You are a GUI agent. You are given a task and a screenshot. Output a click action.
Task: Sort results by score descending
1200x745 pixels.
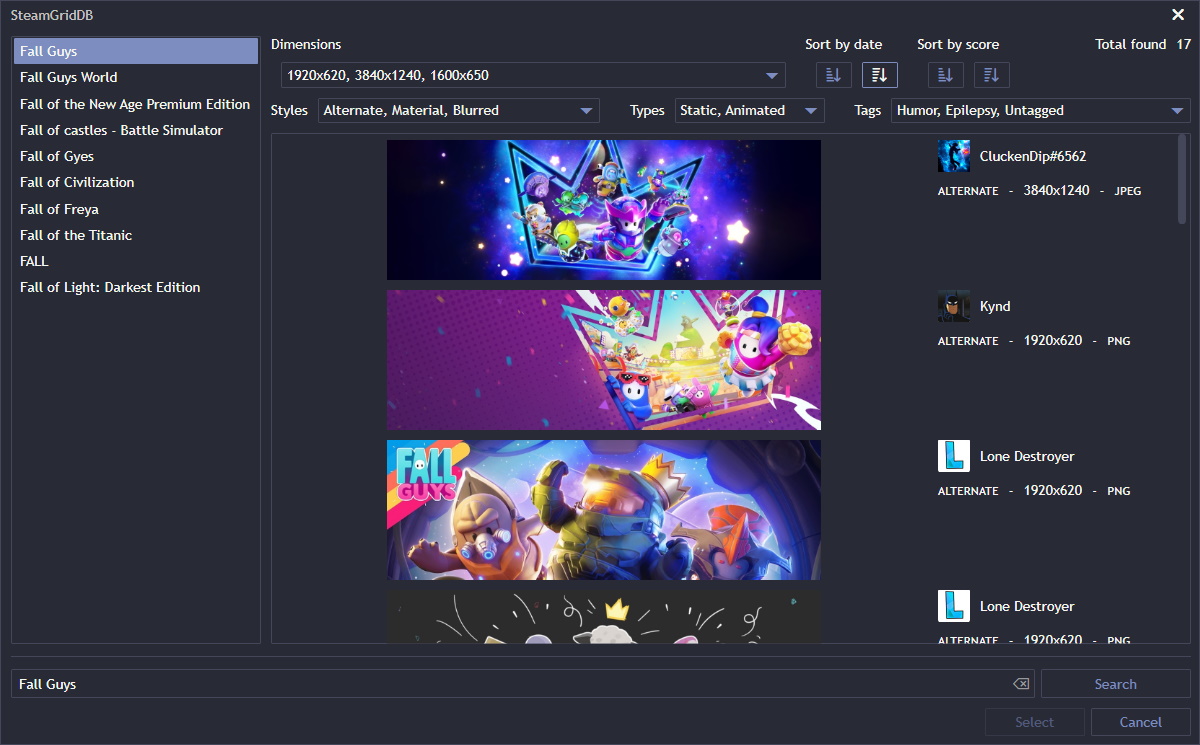click(992, 75)
